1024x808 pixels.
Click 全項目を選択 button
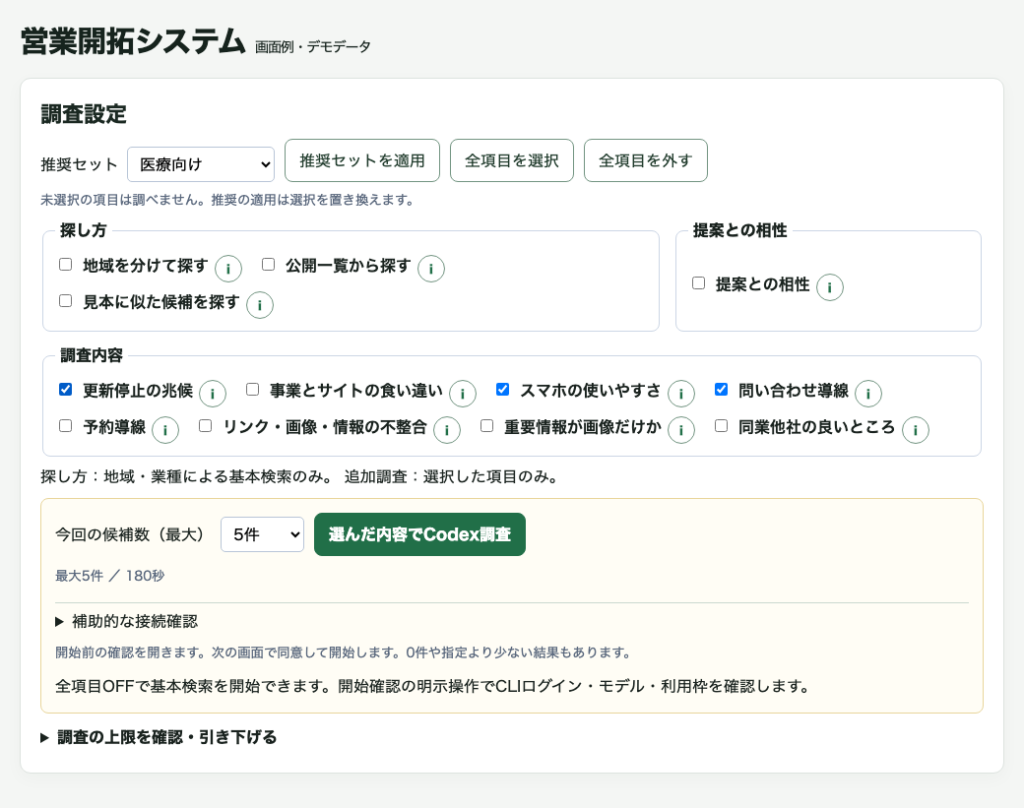click(512, 161)
